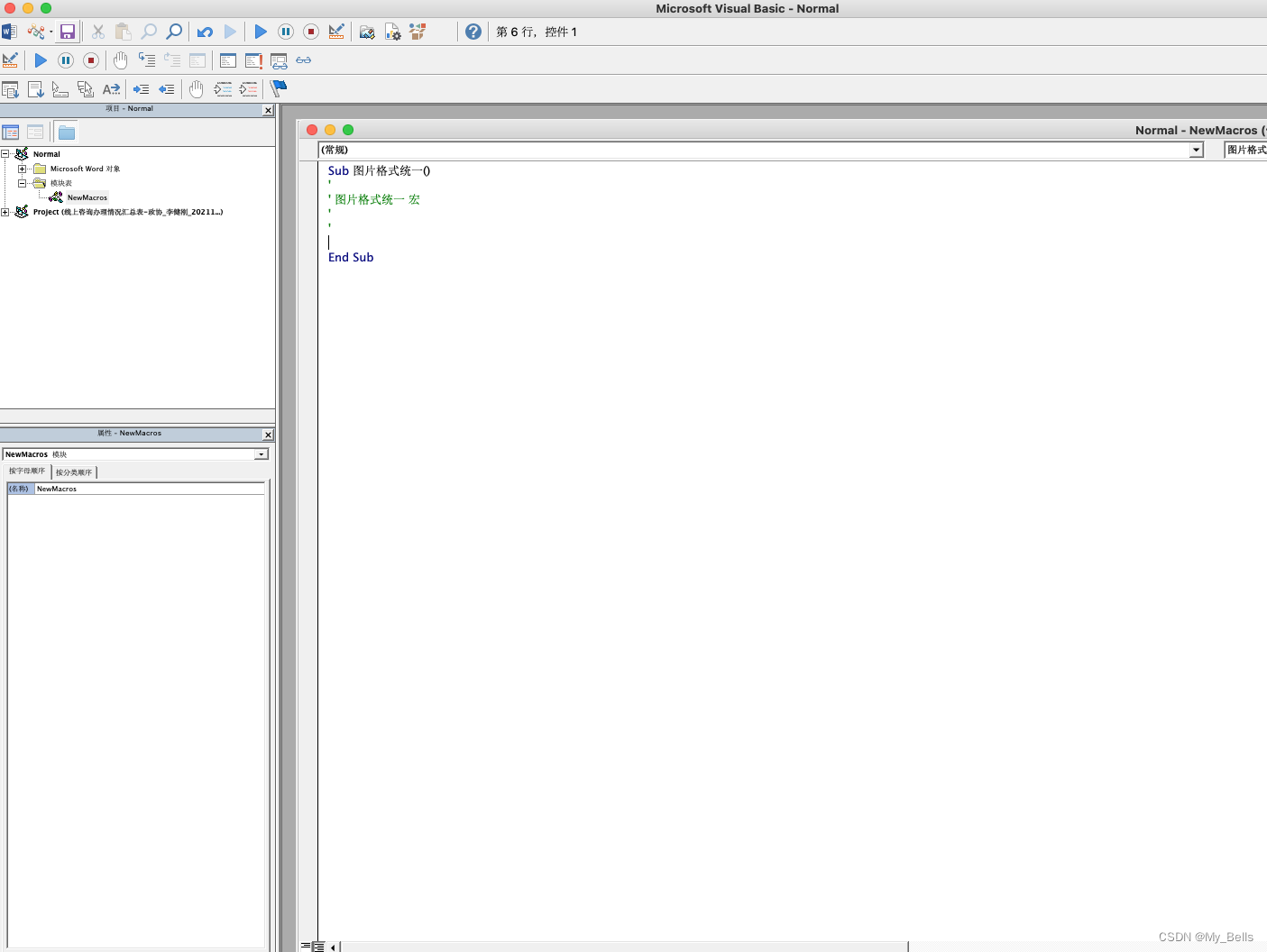Select the Microsoft Word 对象 tree item

click(x=85, y=169)
